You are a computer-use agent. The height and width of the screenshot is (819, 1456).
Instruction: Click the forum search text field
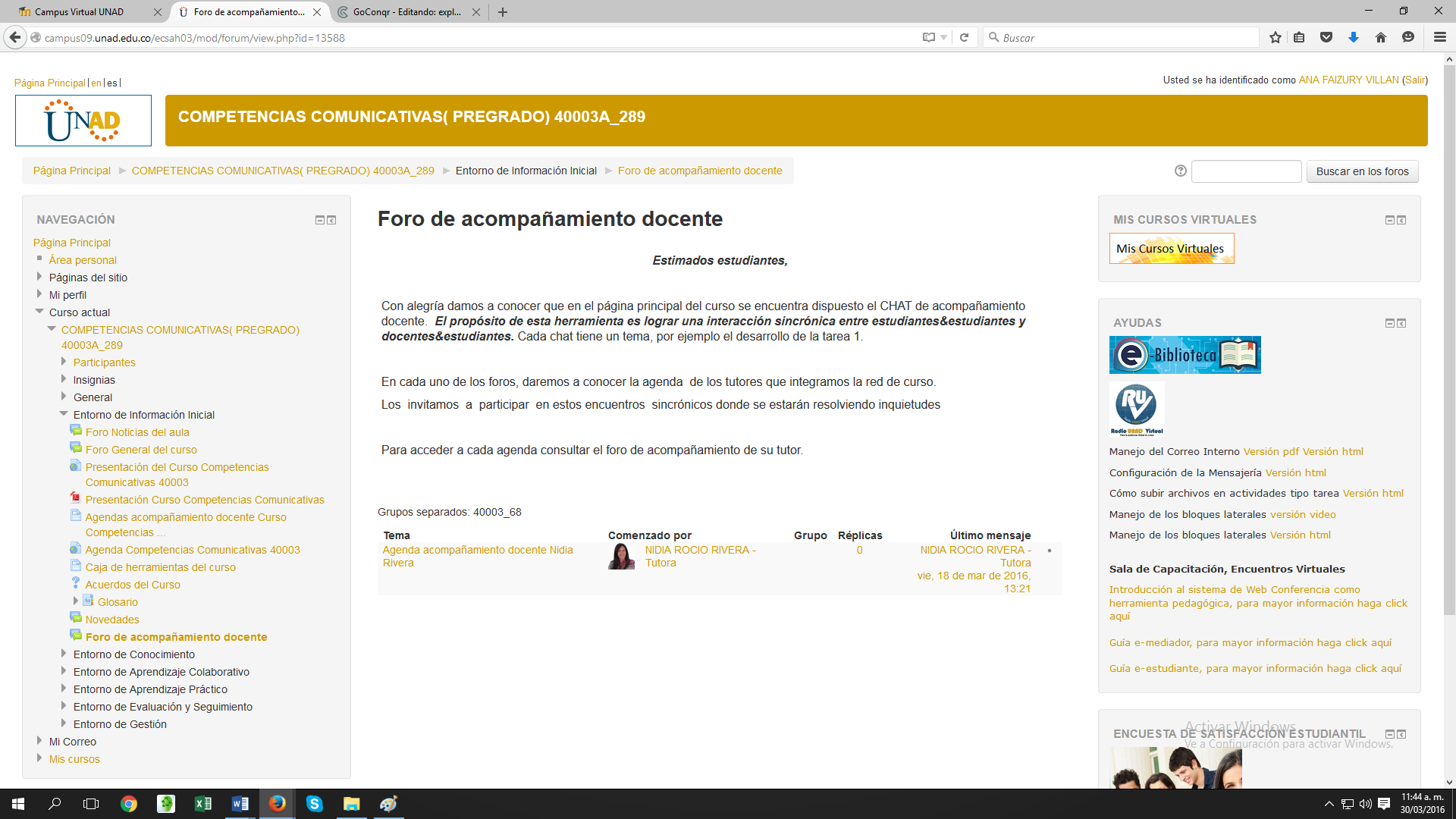pyautogui.click(x=1246, y=171)
